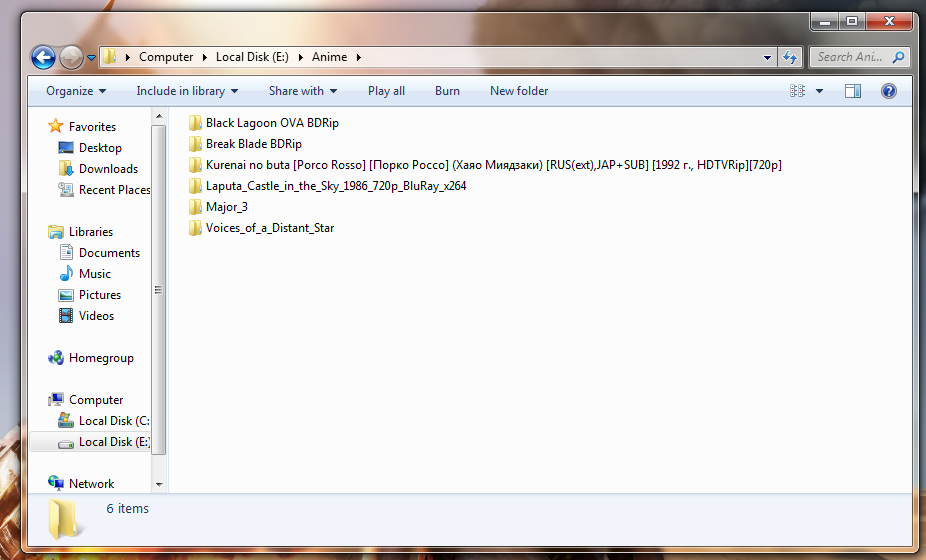Select the Break Blade BDRip folder icon
Screen dimensions: 926x560
195,144
